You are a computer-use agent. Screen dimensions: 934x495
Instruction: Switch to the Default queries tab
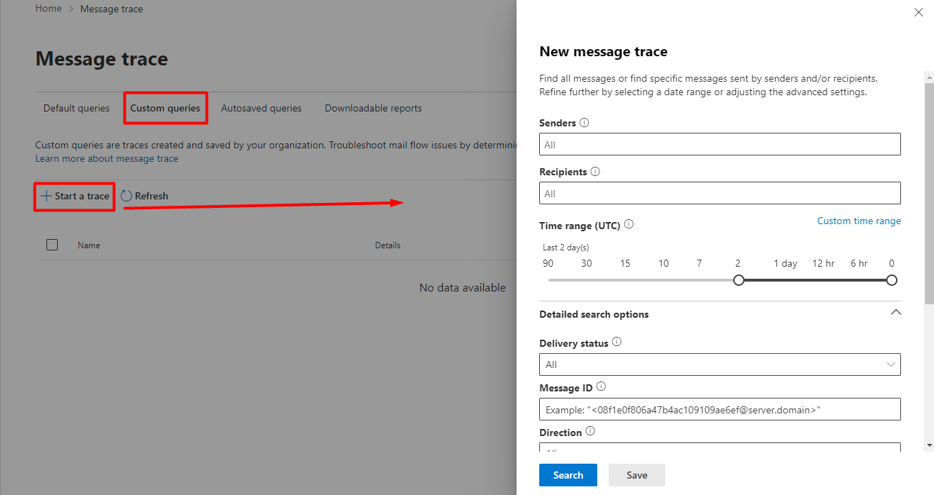click(x=76, y=108)
